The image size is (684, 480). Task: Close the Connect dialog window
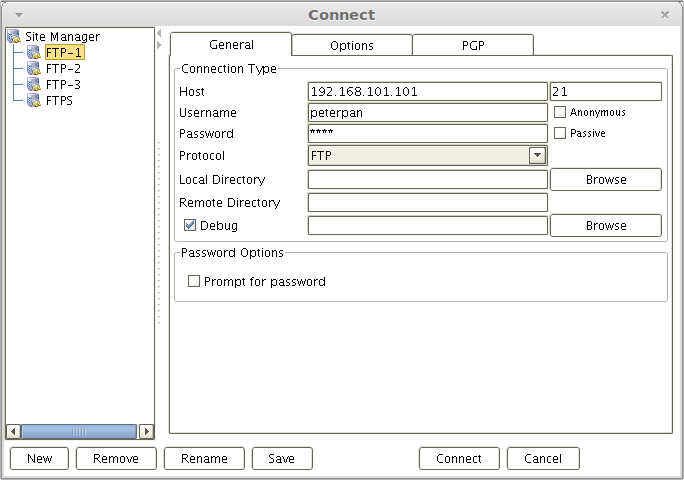point(665,15)
